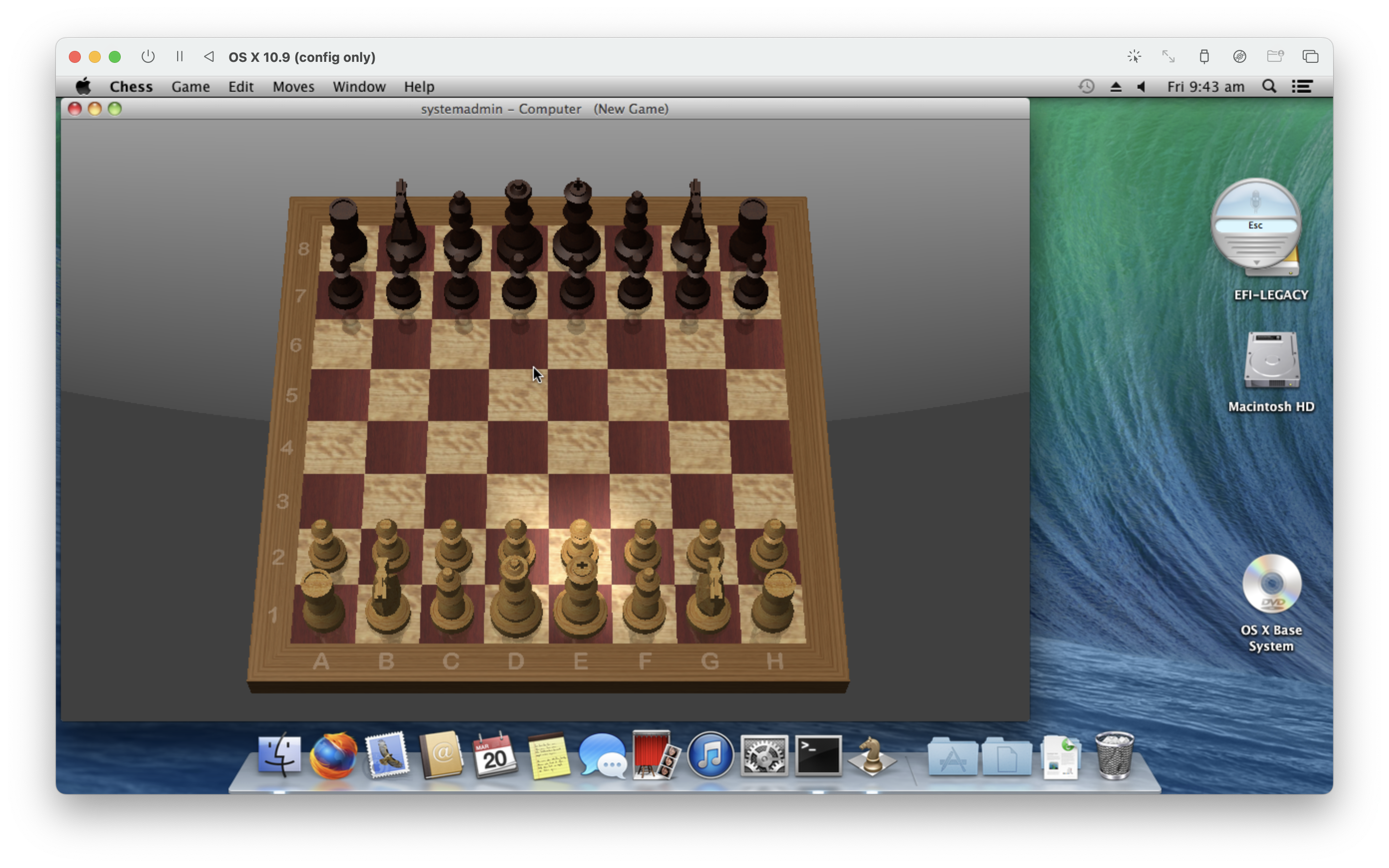Pause the virtual machine
1389x868 pixels.
pyautogui.click(x=179, y=57)
